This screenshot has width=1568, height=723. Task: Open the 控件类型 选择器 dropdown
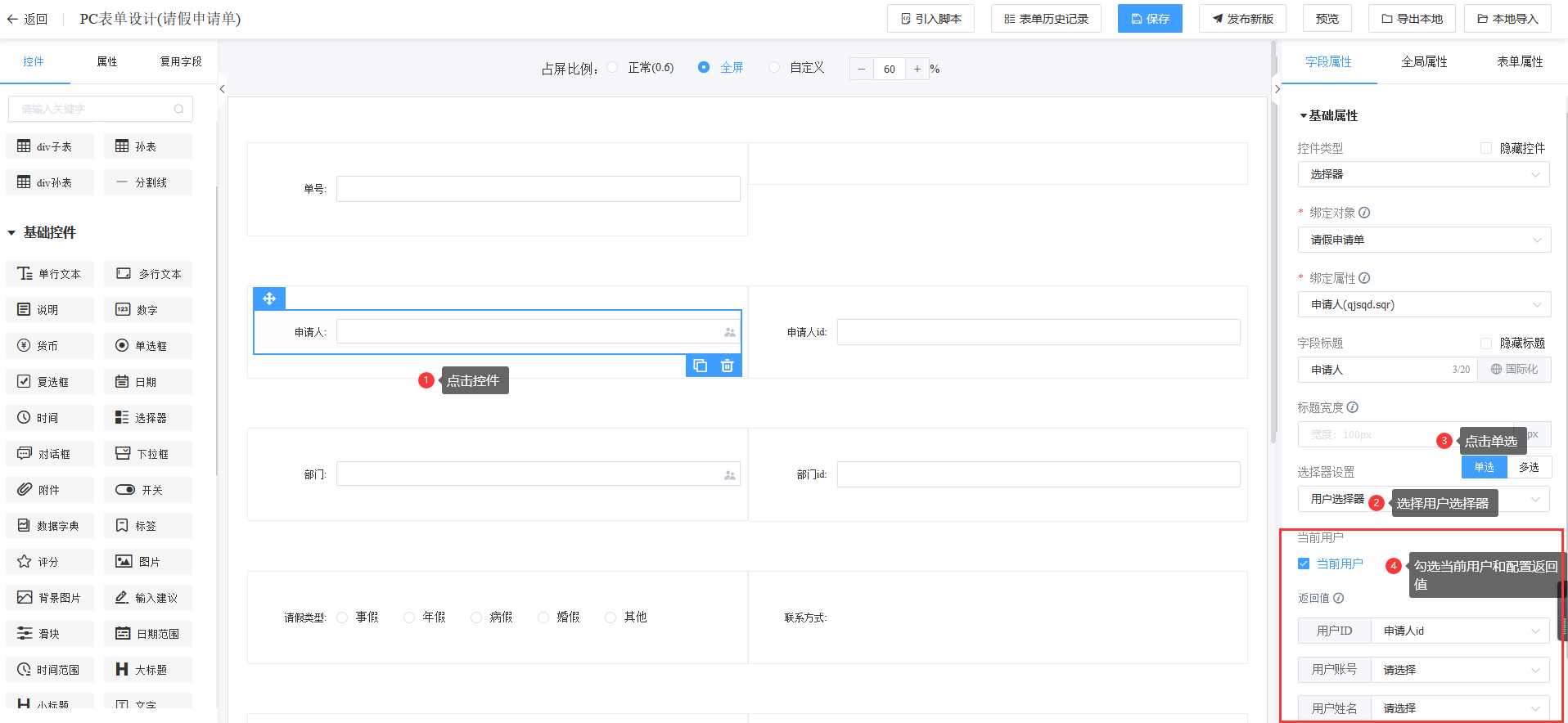click(x=1423, y=174)
